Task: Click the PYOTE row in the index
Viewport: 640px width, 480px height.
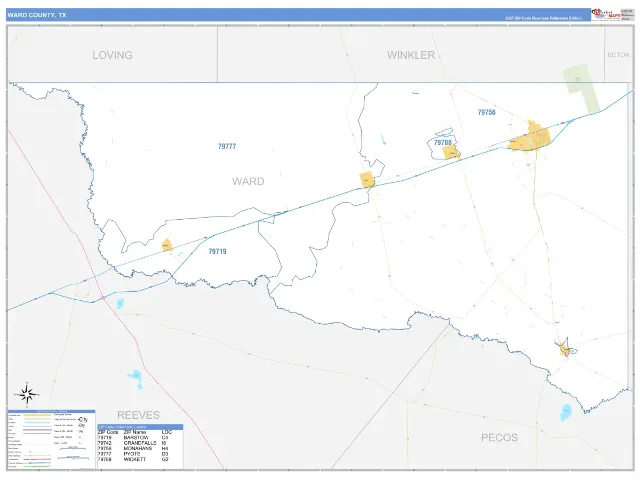Action: [136, 454]
